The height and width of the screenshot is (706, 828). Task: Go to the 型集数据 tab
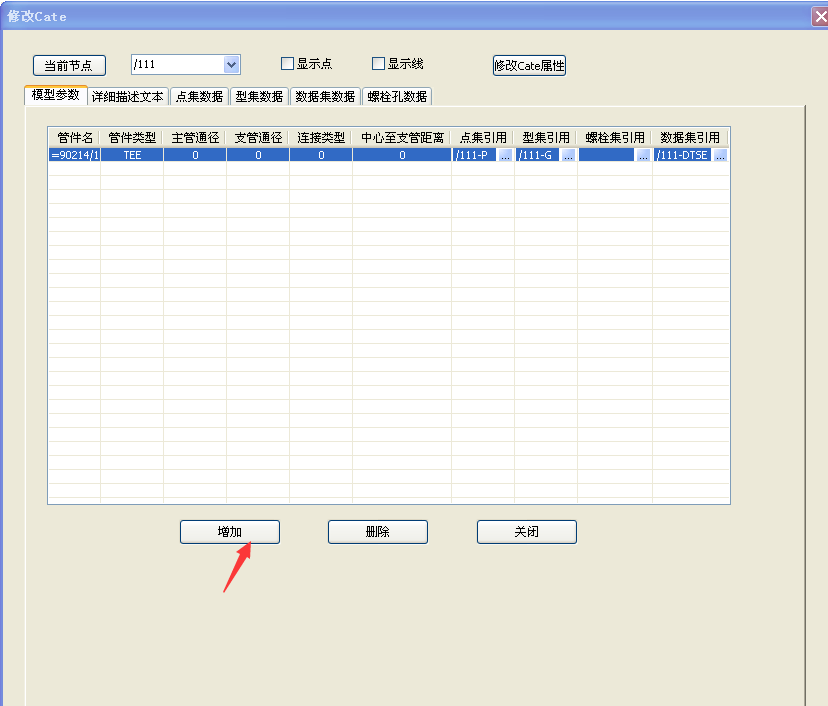coord(259,97)
